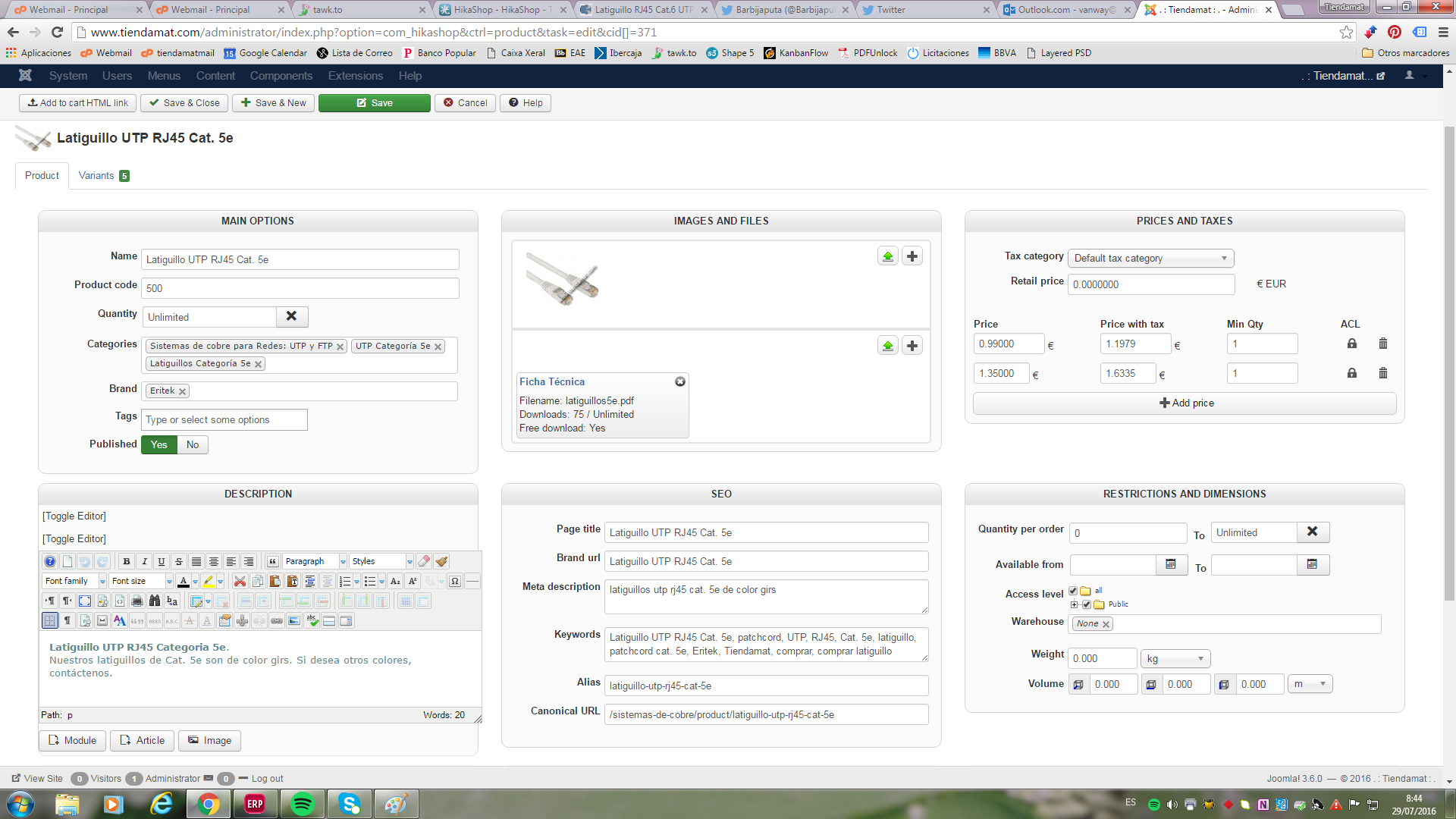The image size is (1456, 819).
Task: Click the insert anchor icon
Action: [x=242, y=621]
